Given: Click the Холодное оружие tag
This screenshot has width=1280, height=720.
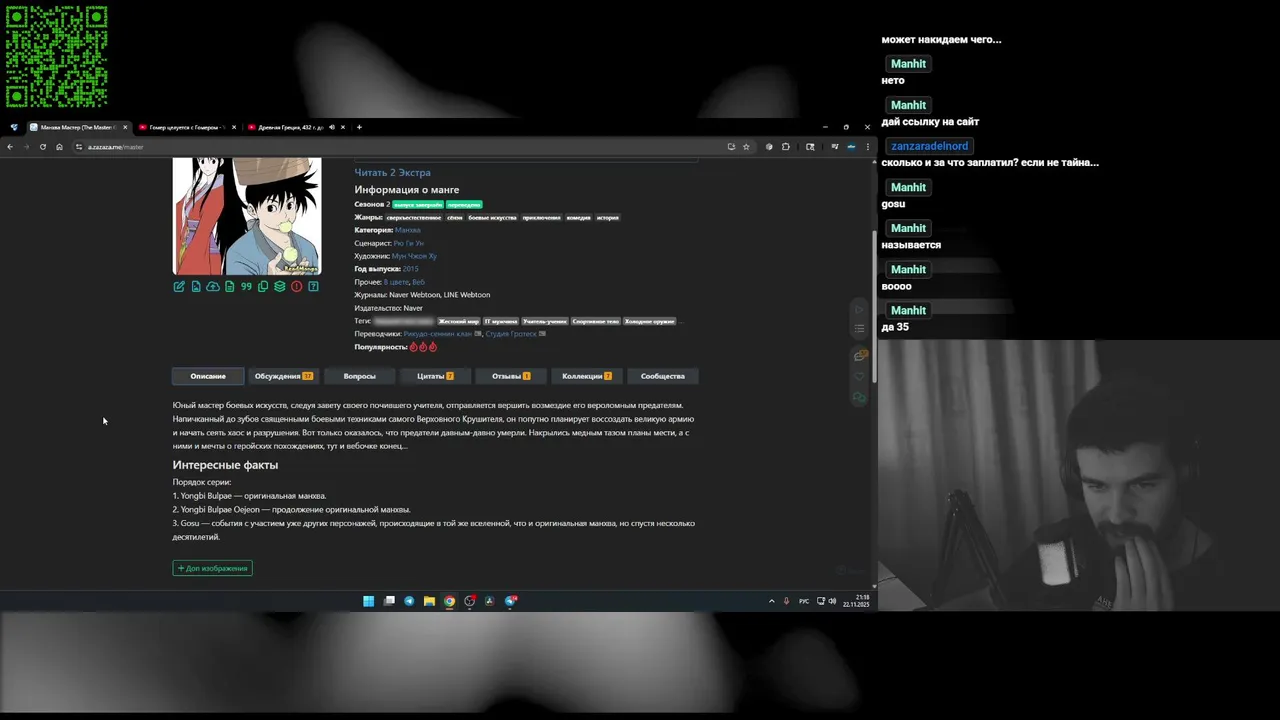Looking at the screenshot, I should click(x=650, y=321).
